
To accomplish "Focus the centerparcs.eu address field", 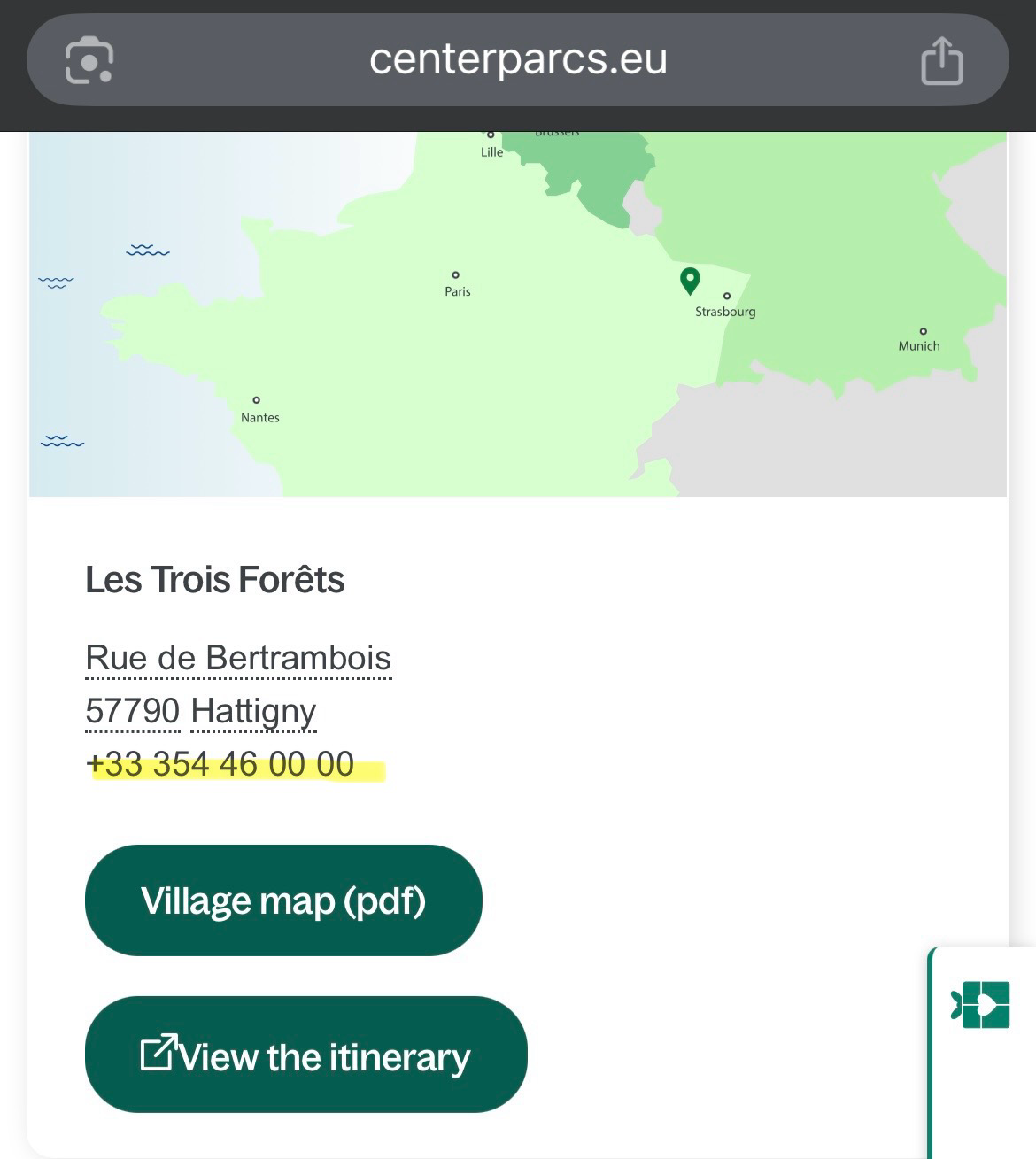I will coord(518,60).
